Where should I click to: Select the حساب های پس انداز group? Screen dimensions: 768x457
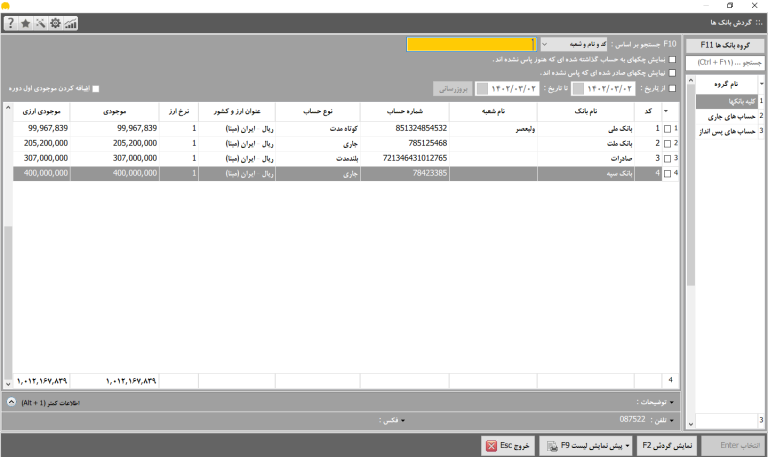727,131
